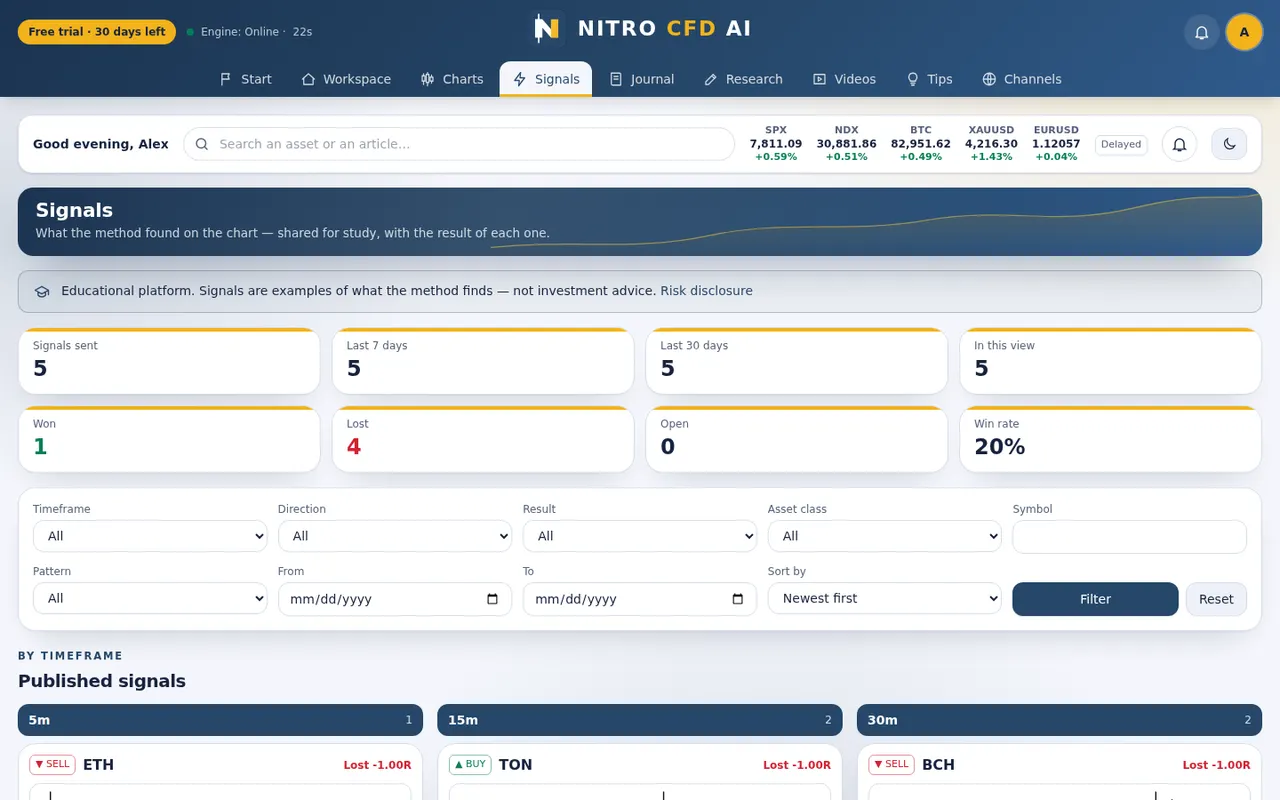Open the Risk disclosure link
Image resolution: width=1280 pixels, height=800 pixels.
706,291
